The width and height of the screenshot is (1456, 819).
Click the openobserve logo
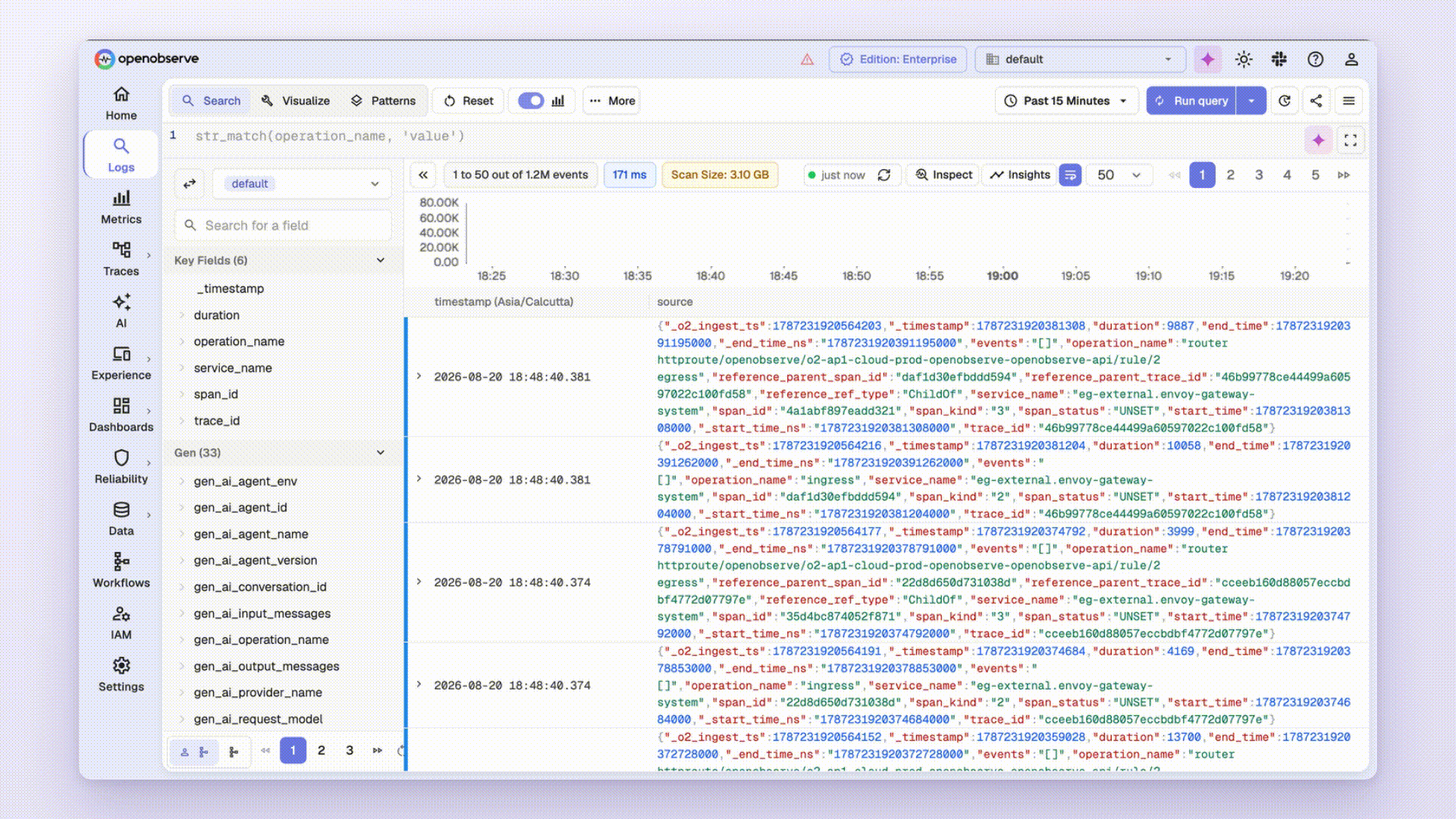click(146, 58)
